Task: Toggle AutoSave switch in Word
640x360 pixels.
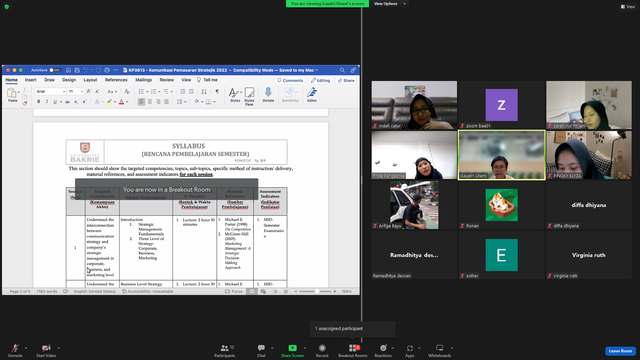Action: [55, 70]
